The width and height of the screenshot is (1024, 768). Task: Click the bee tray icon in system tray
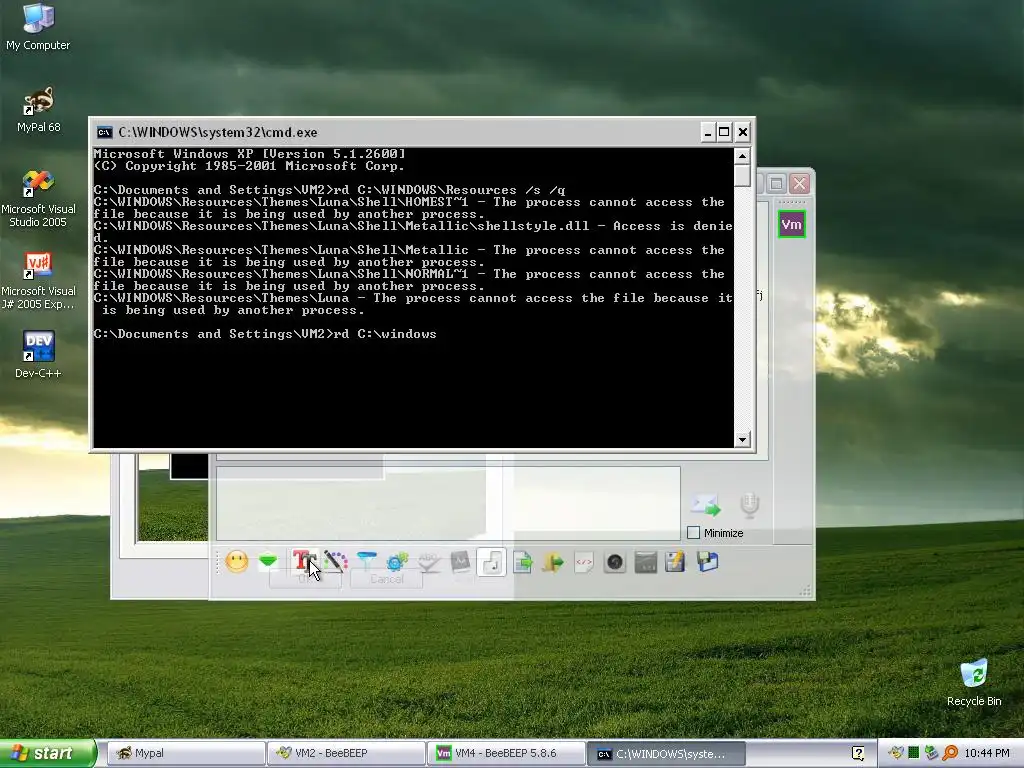point(896,753)
